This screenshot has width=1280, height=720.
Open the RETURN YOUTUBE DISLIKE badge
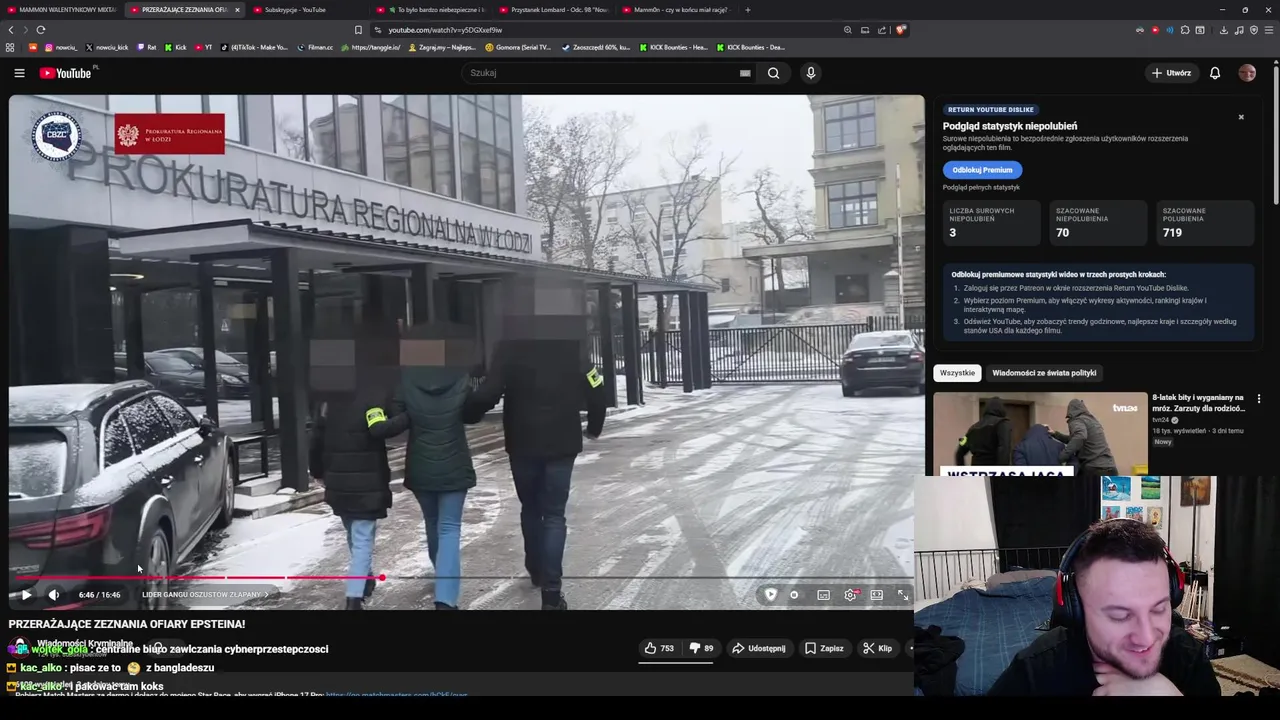tap(990, 110)
